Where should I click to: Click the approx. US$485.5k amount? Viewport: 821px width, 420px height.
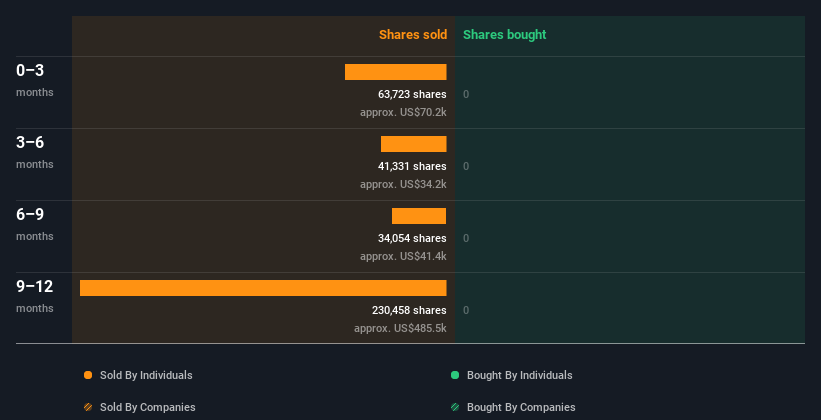[400, 328]
